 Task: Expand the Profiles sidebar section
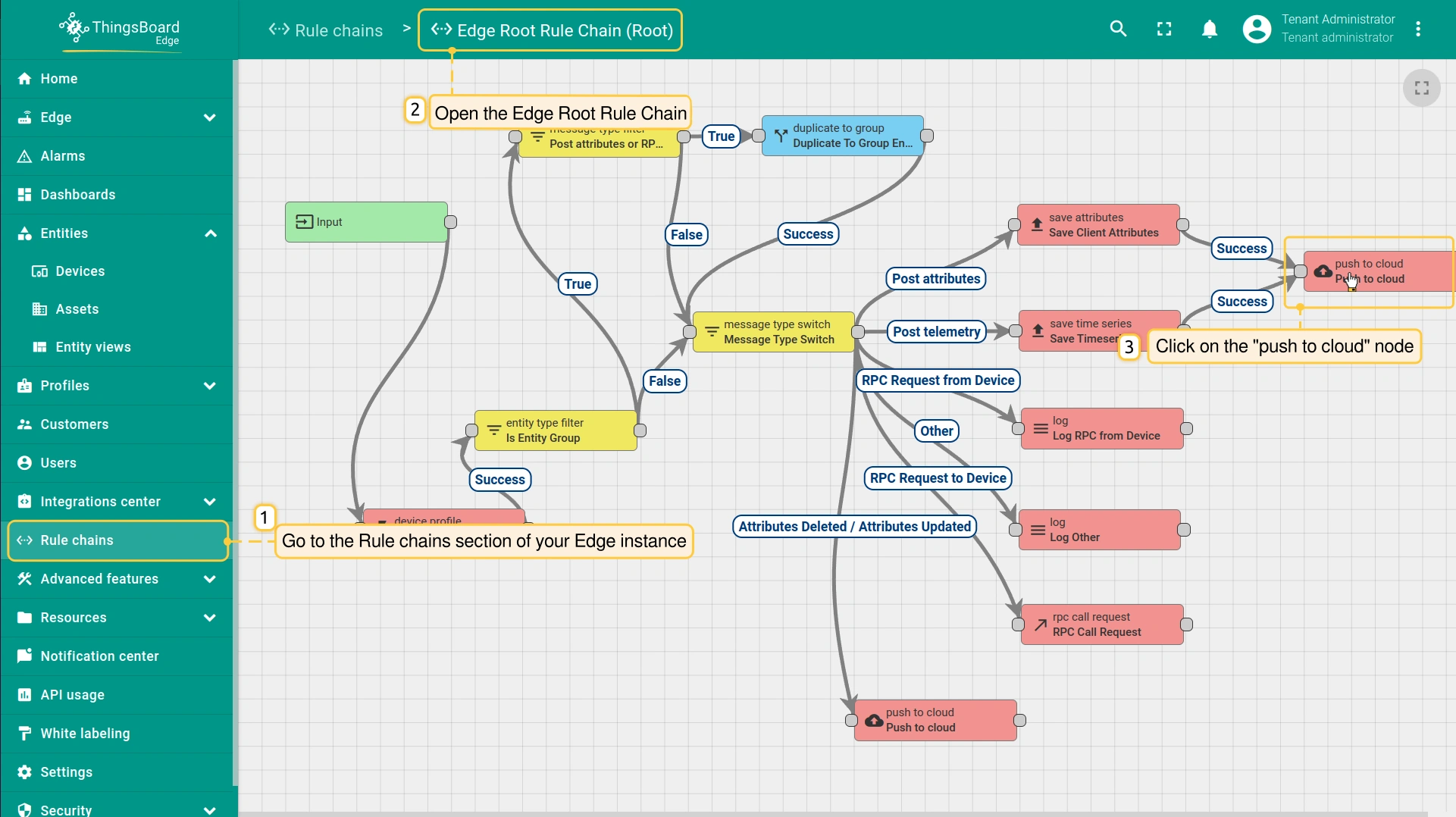(x=210, y=386)
